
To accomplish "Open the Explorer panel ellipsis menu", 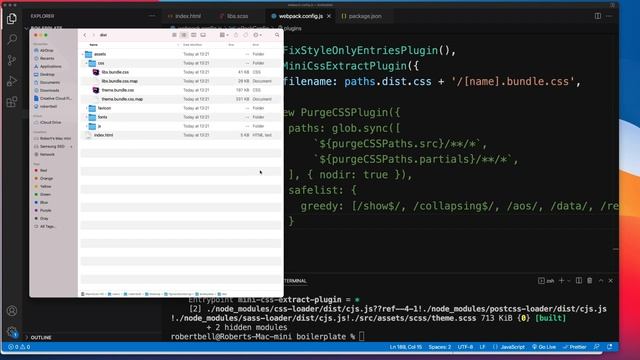I will tap(152, 16).
